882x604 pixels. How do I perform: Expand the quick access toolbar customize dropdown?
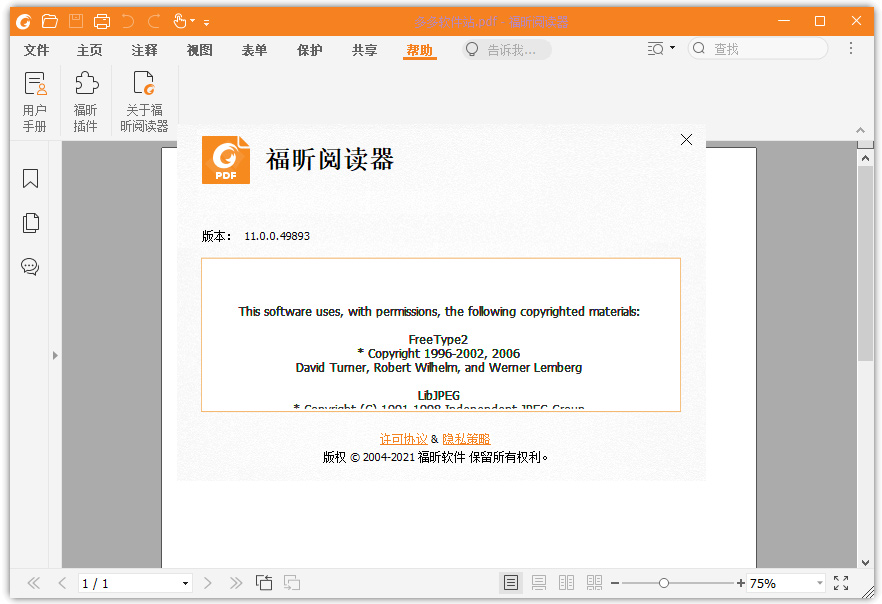[206, 22]
